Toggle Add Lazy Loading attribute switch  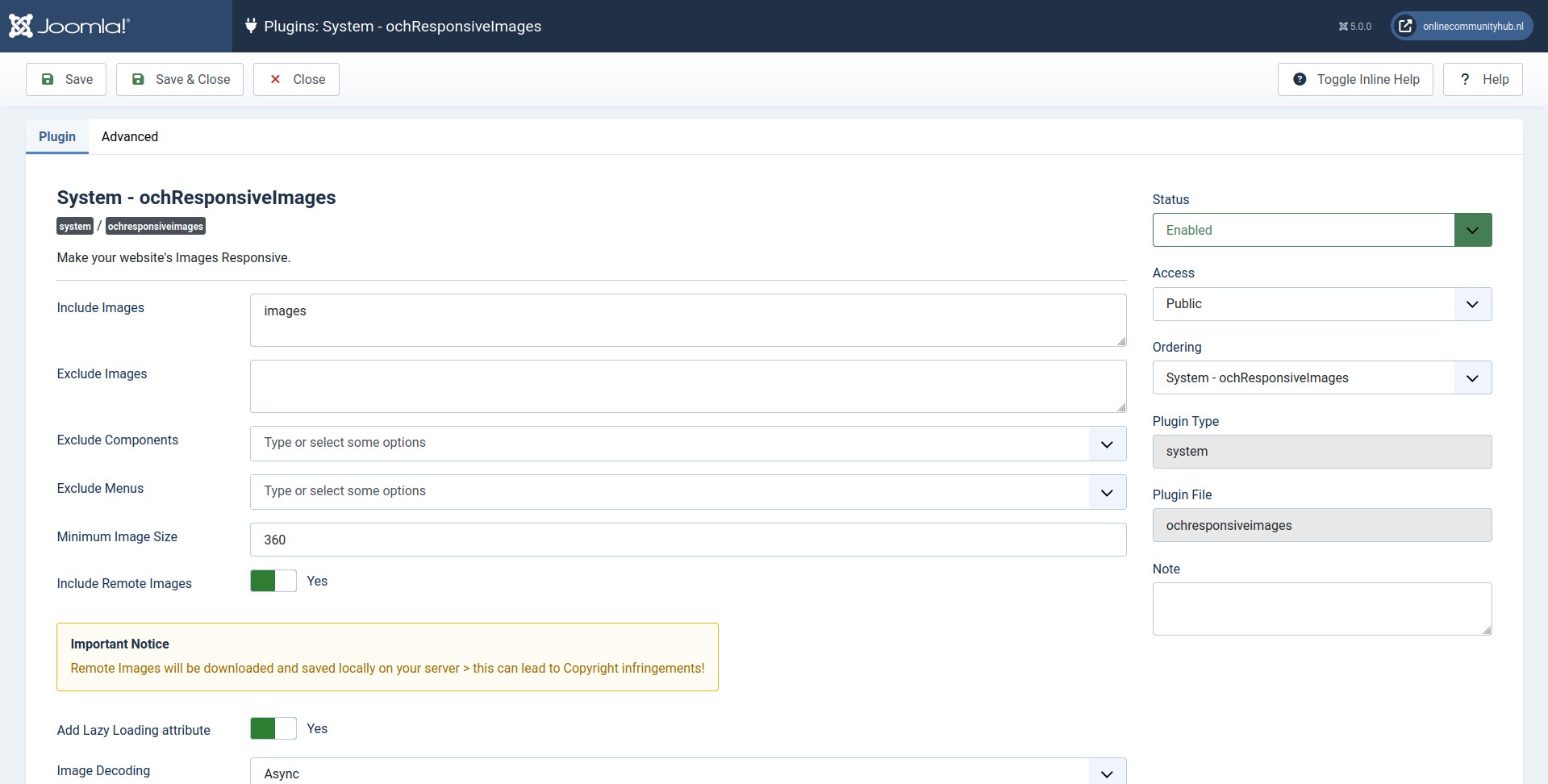point(273,728)
